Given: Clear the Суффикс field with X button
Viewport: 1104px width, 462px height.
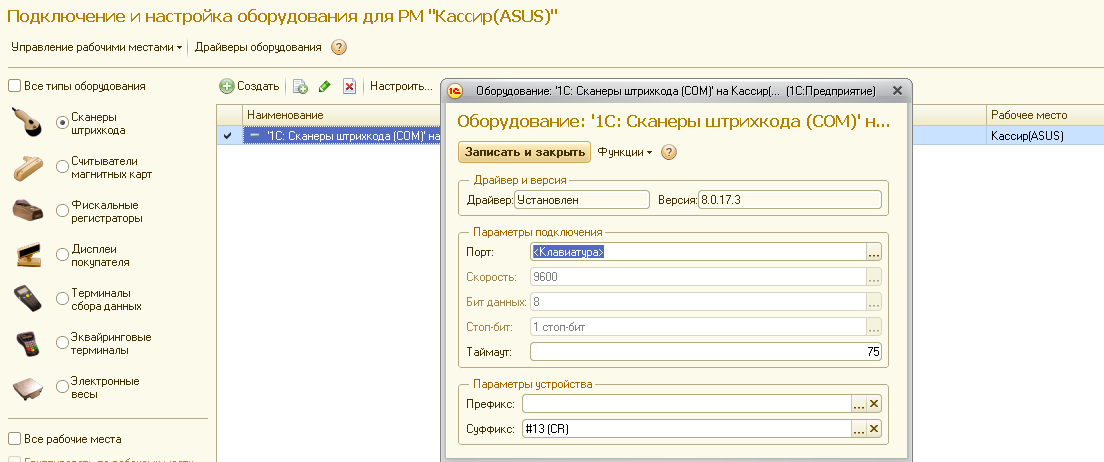Looking at the screenshot, I should click(x=874, y=429).
